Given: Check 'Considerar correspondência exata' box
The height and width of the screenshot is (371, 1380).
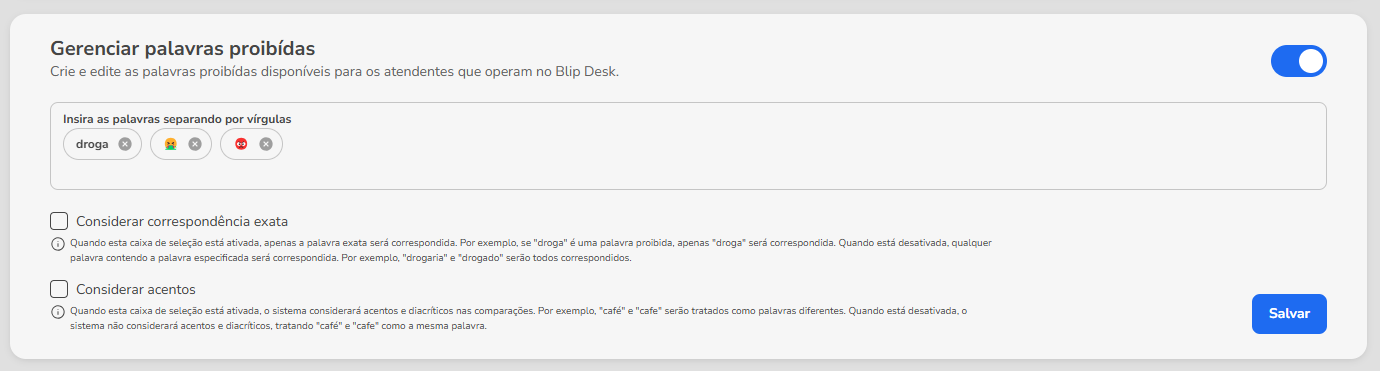Looking at the screenshot, I should [x=59, y=221].
